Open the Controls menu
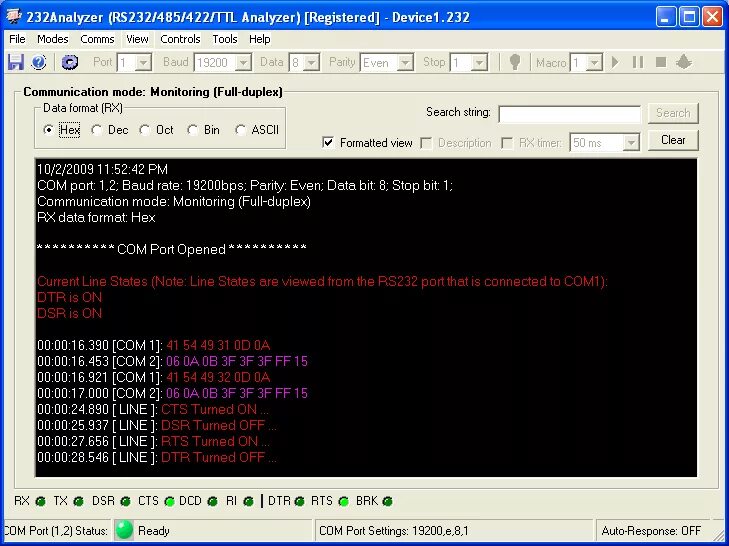Screen dimensions: 729x546 coord(180,39)
